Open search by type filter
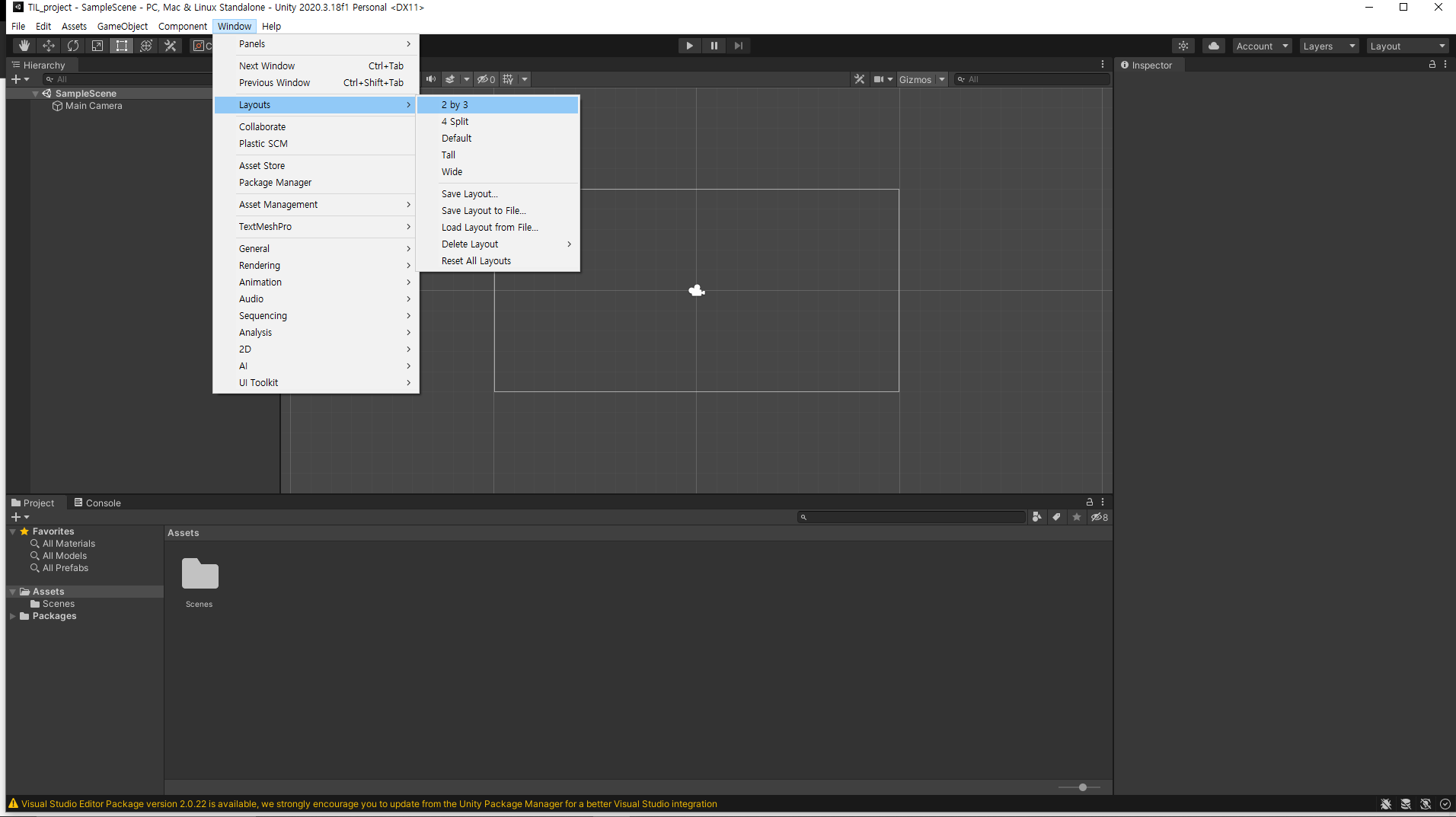This screenshot has width=1456, height=817. pyautogui.click(x=1037, y=517)
